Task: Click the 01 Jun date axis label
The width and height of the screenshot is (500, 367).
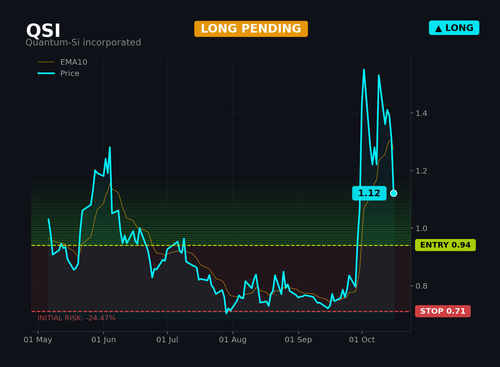Action: coord(104,340)
